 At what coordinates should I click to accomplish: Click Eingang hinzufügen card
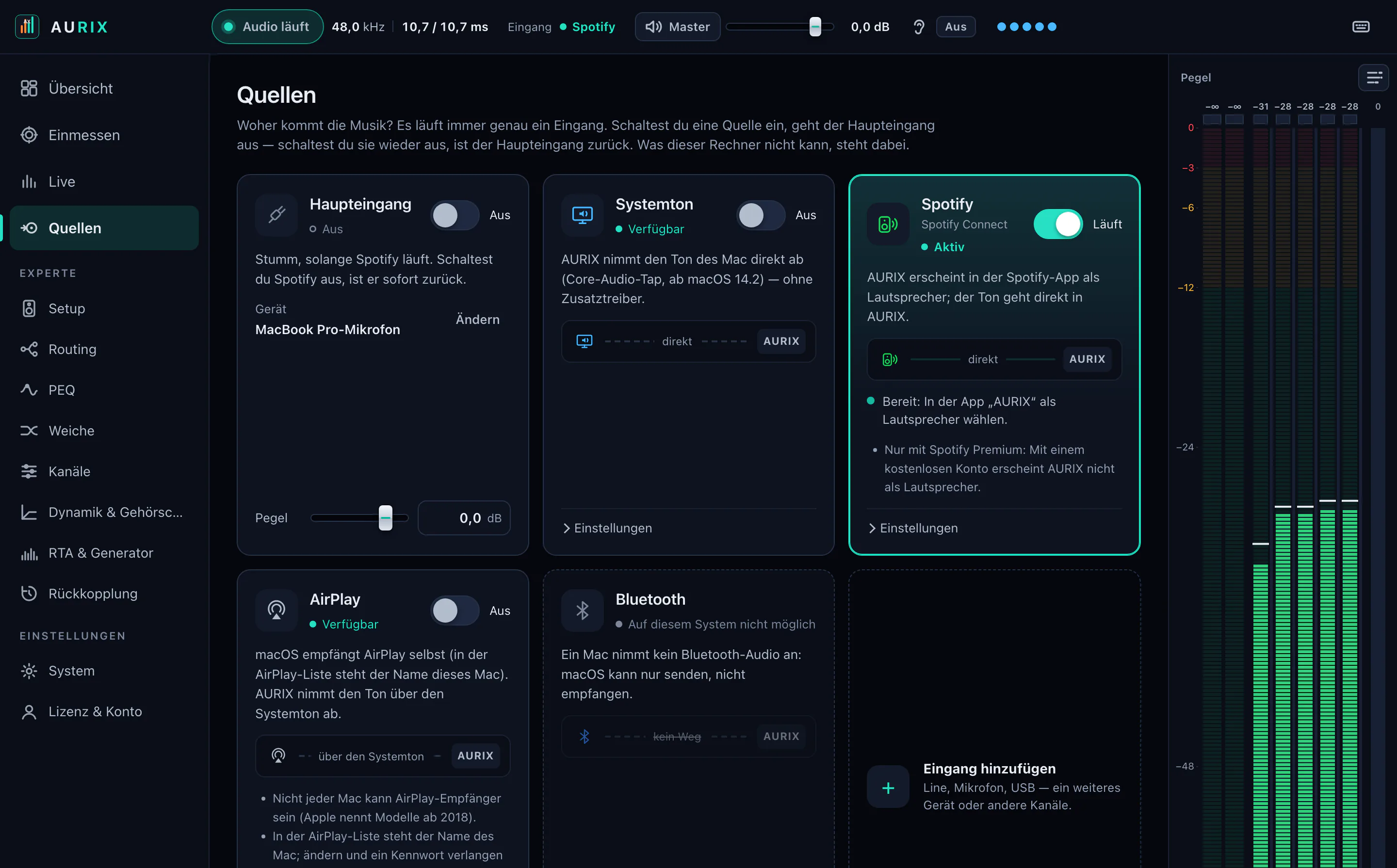pyautogui.click(x=994, y=787)
